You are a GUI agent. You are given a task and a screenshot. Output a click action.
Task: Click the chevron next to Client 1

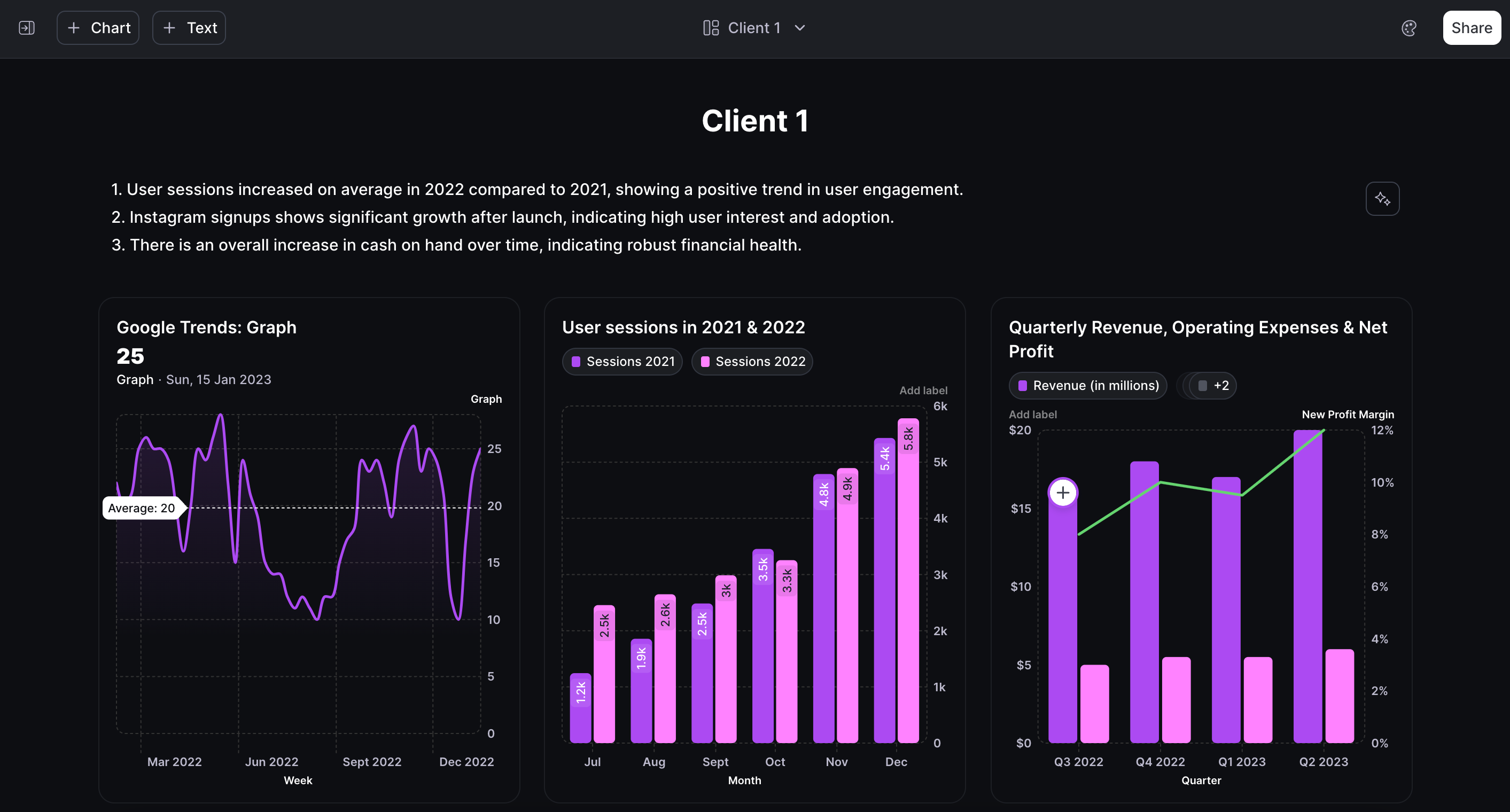point(799,28)
